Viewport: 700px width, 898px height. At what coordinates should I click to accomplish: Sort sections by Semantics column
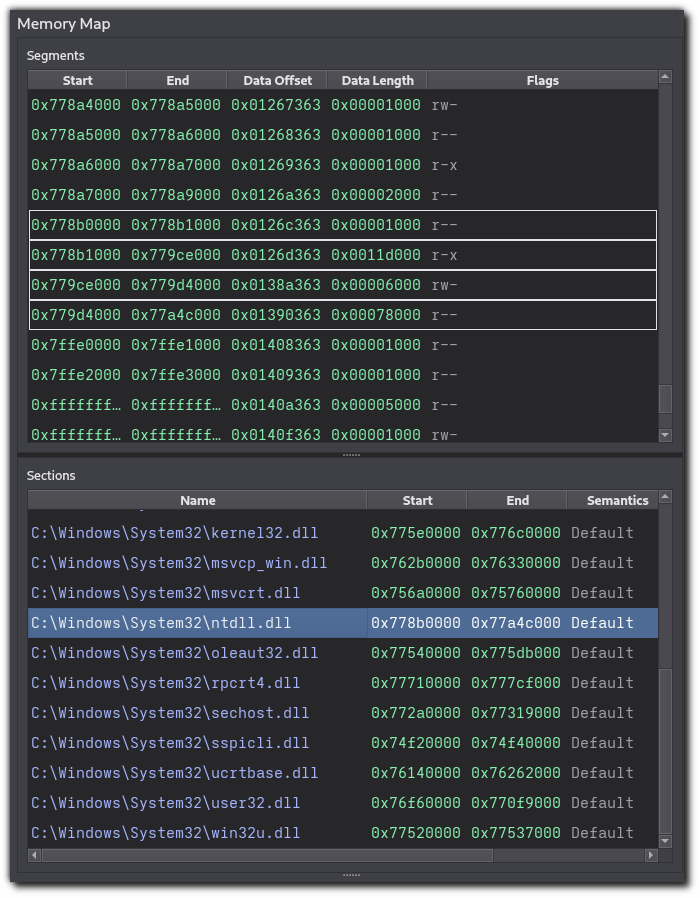(x=617, y=500)
